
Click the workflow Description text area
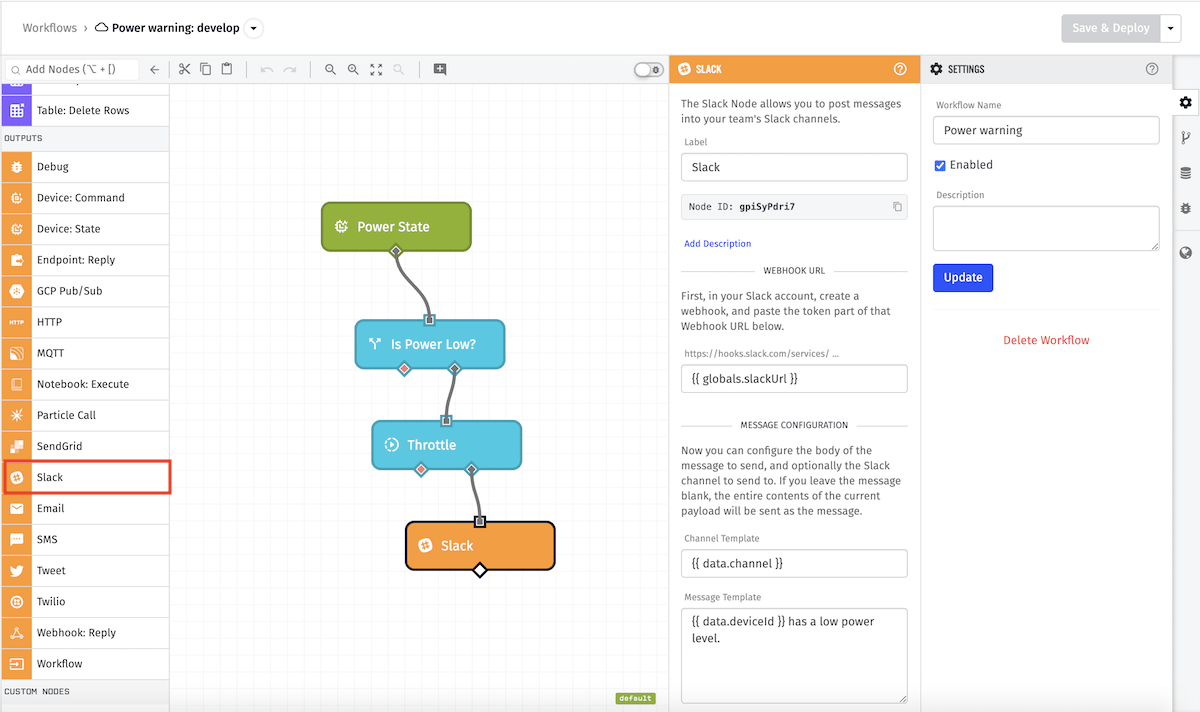(1046, 228)
